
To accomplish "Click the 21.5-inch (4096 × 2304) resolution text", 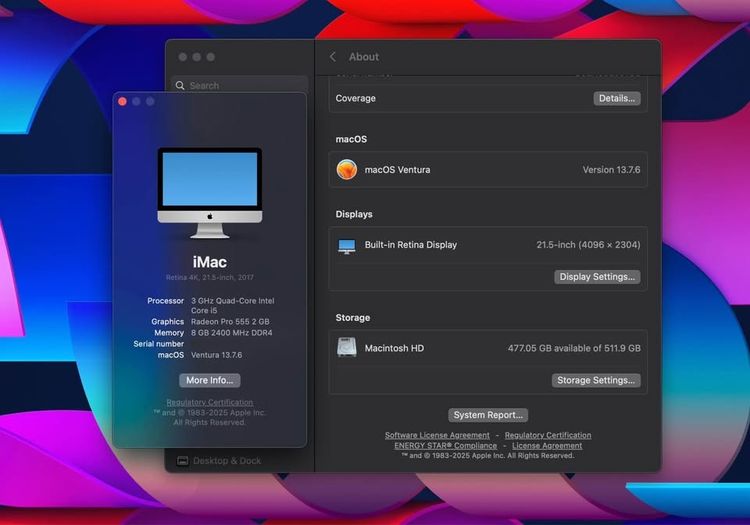I will tap(588, 245).
